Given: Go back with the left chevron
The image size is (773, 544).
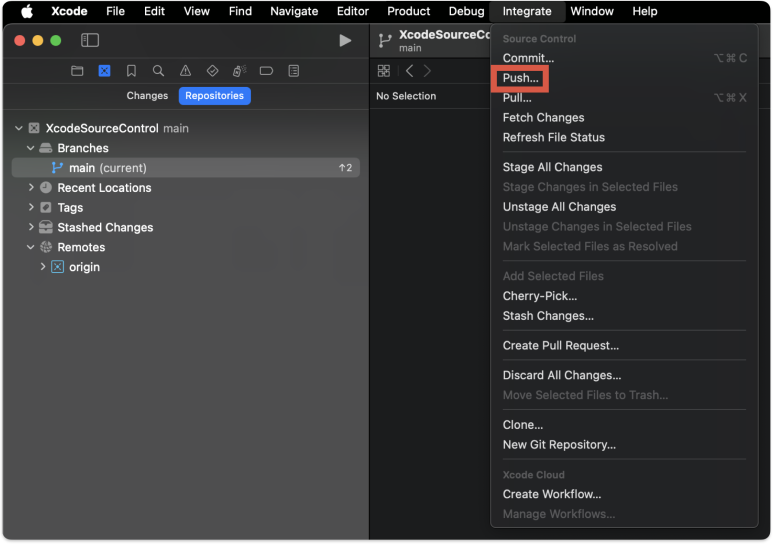Looking at the screenshot, I should [409, 71].
